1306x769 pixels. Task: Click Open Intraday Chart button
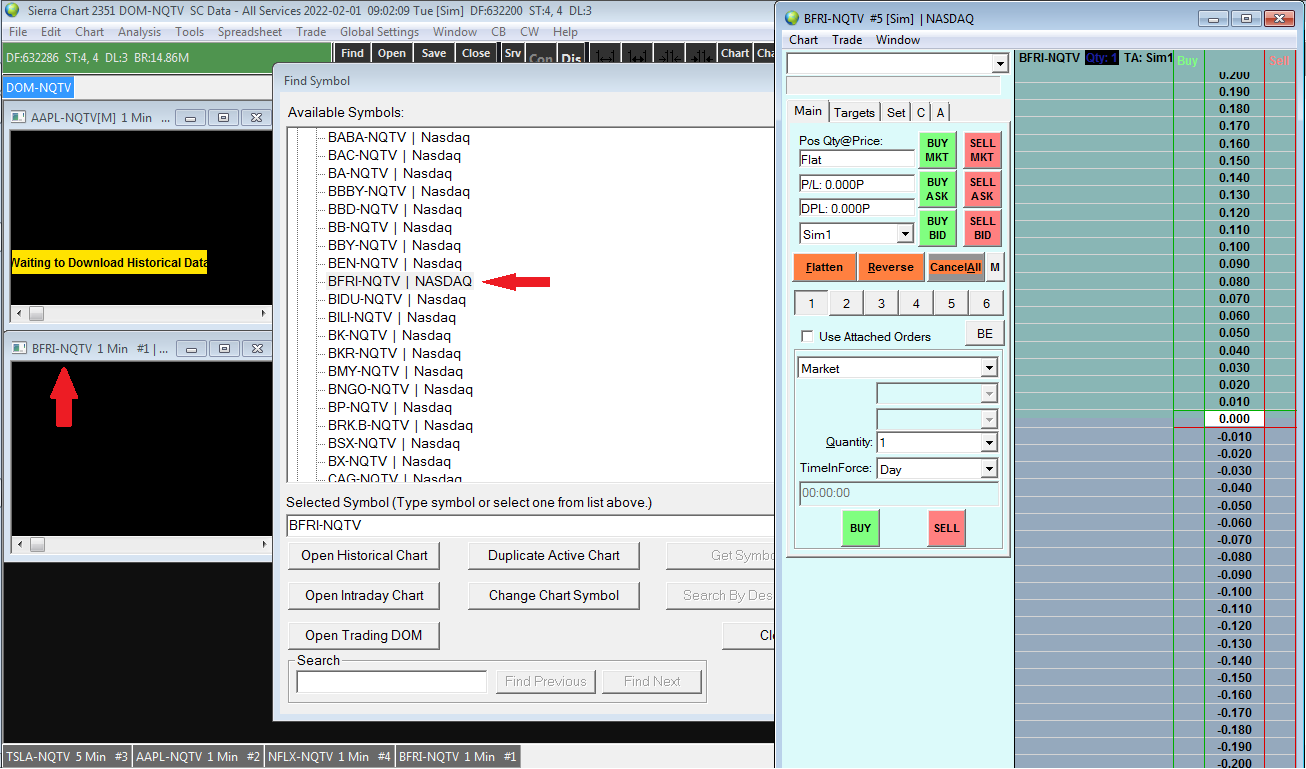click(365, 596)
